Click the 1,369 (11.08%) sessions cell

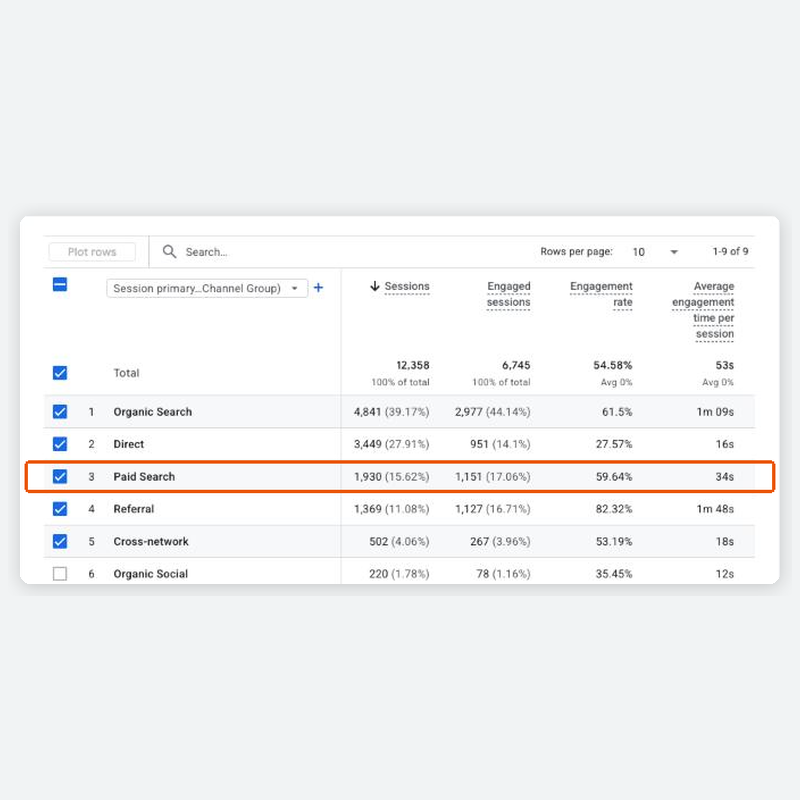coord(391,509)
